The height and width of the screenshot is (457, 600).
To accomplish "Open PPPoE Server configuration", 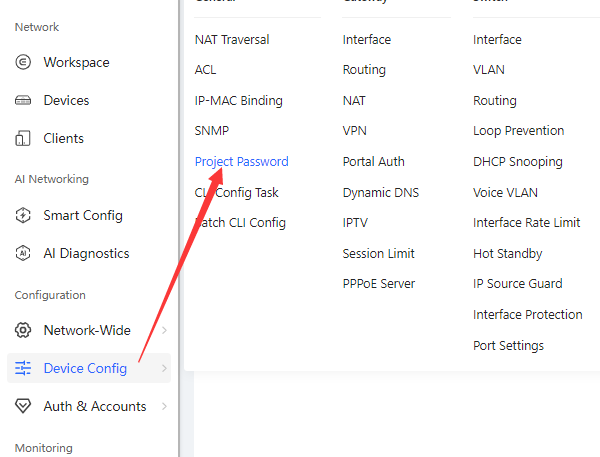I will point(379,284).
